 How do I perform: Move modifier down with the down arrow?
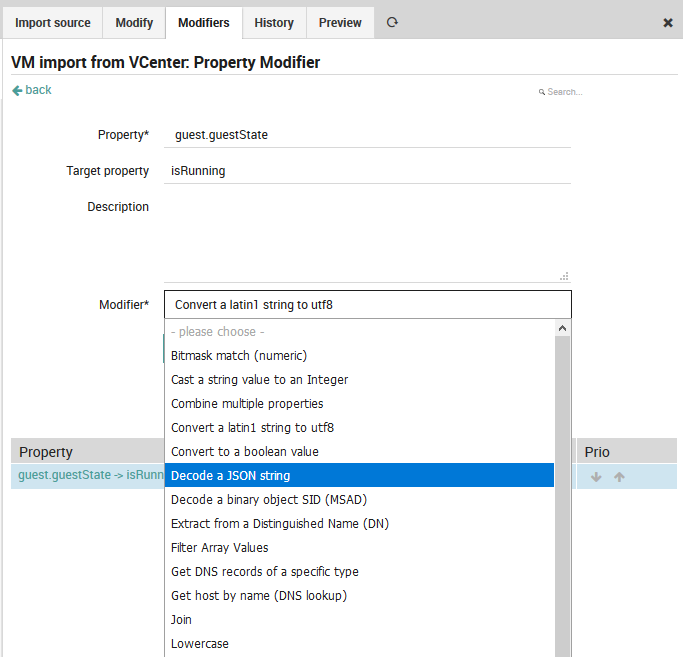pyautogui.click(x=597, y=477)
